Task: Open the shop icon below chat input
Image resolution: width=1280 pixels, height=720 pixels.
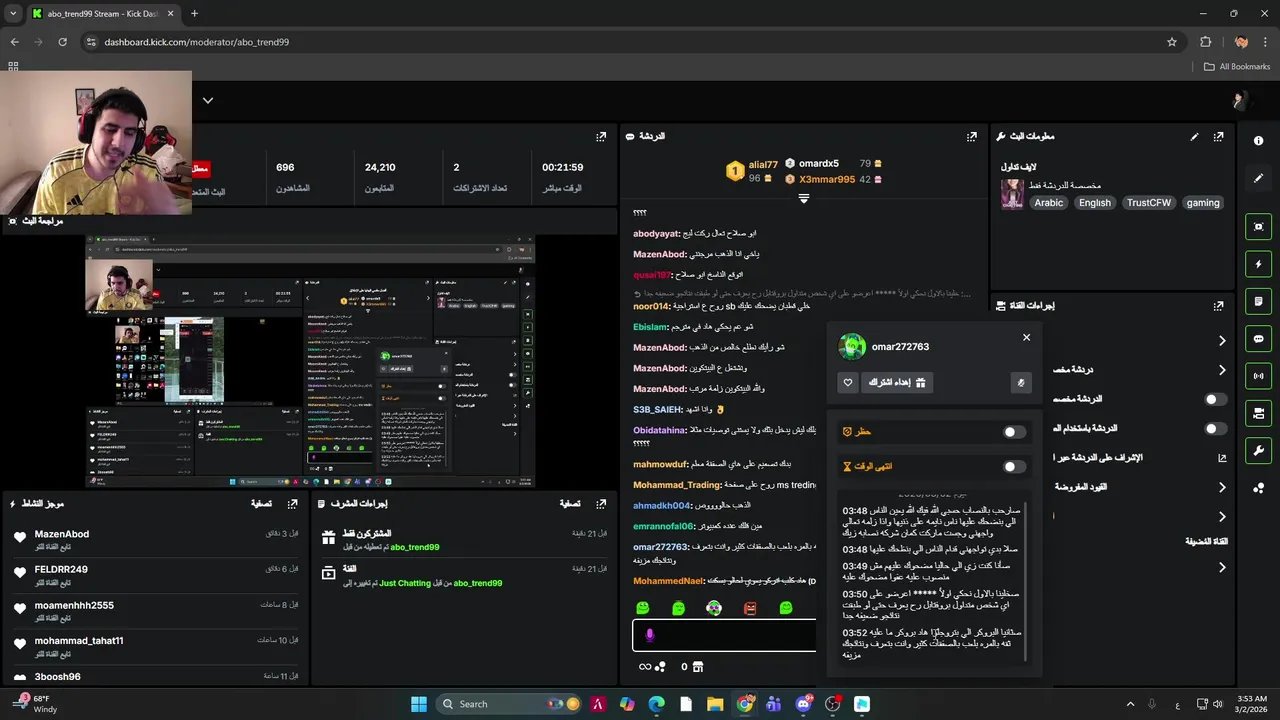Action: (x=698, y=666)
